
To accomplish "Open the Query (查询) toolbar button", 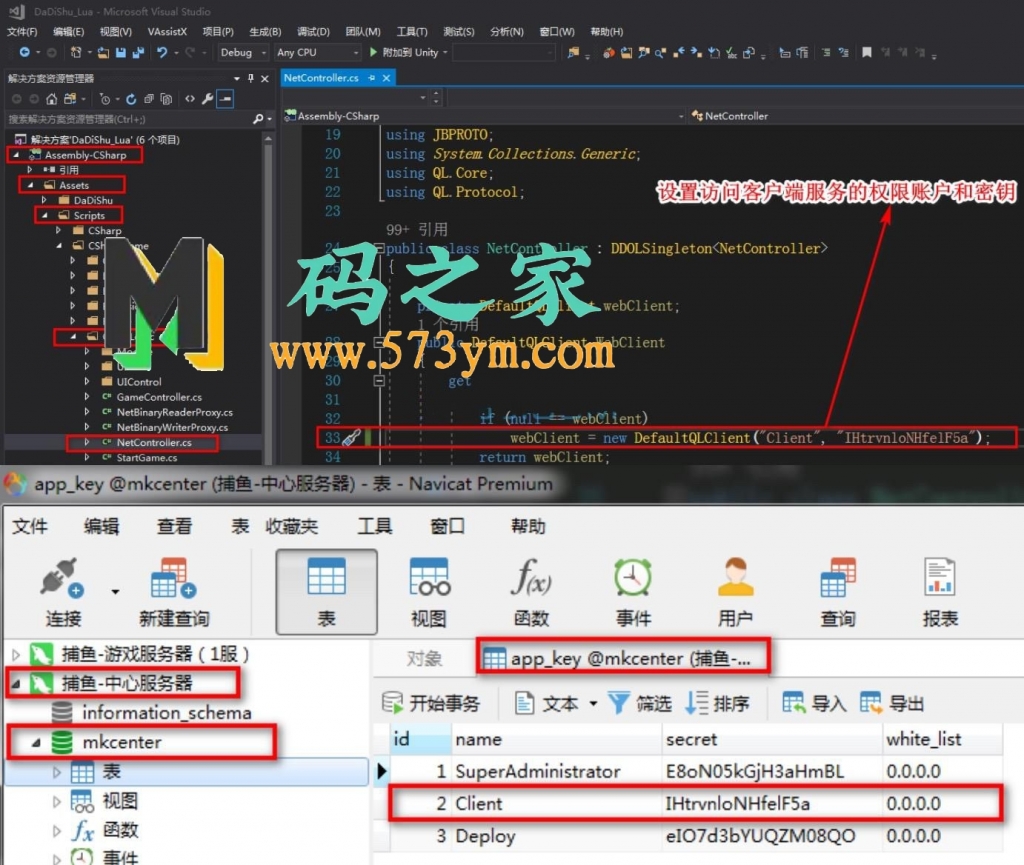I will pos(838,593).
